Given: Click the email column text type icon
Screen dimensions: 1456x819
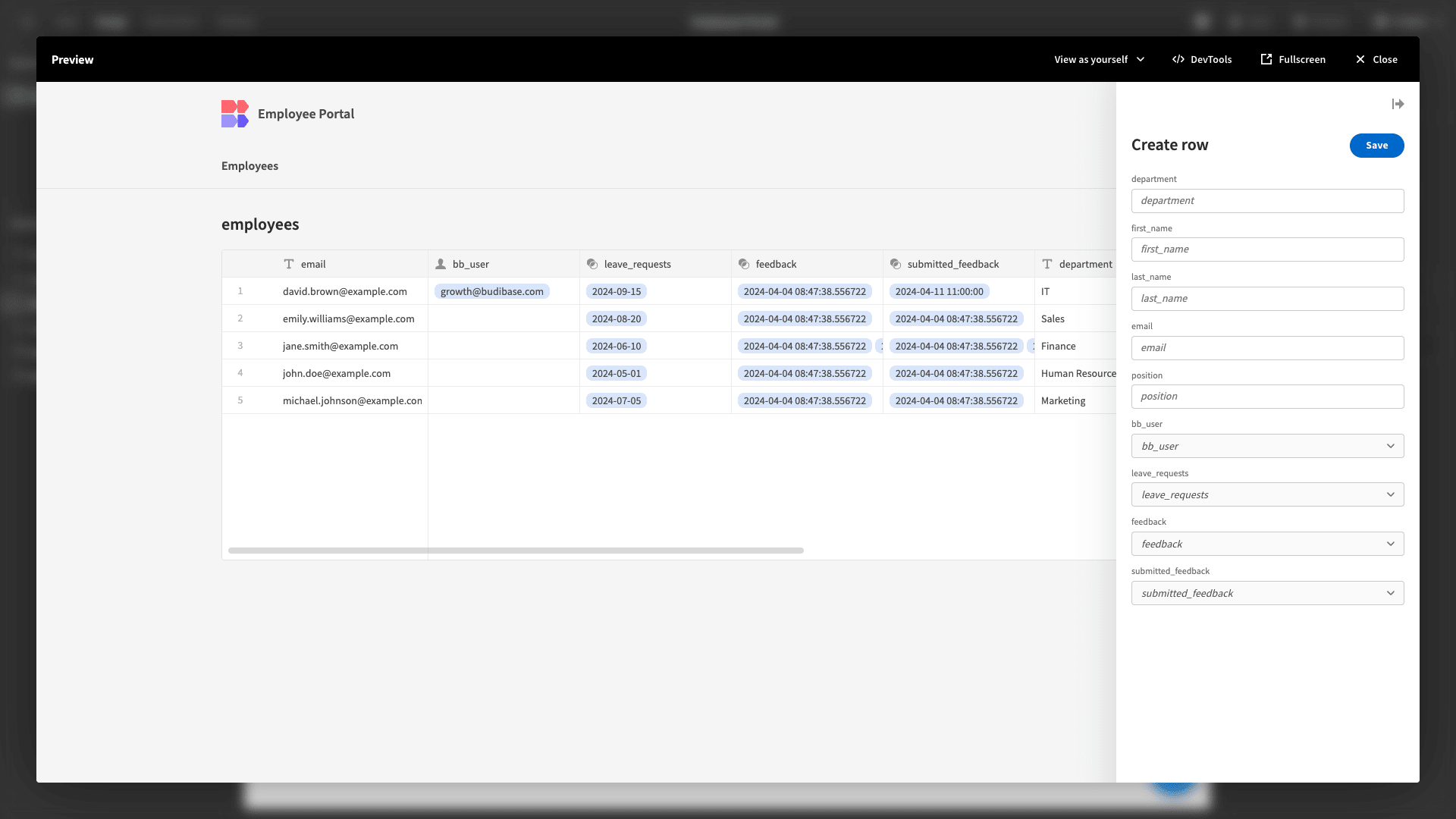Looking at the screenshot, I should coord(289,264).
